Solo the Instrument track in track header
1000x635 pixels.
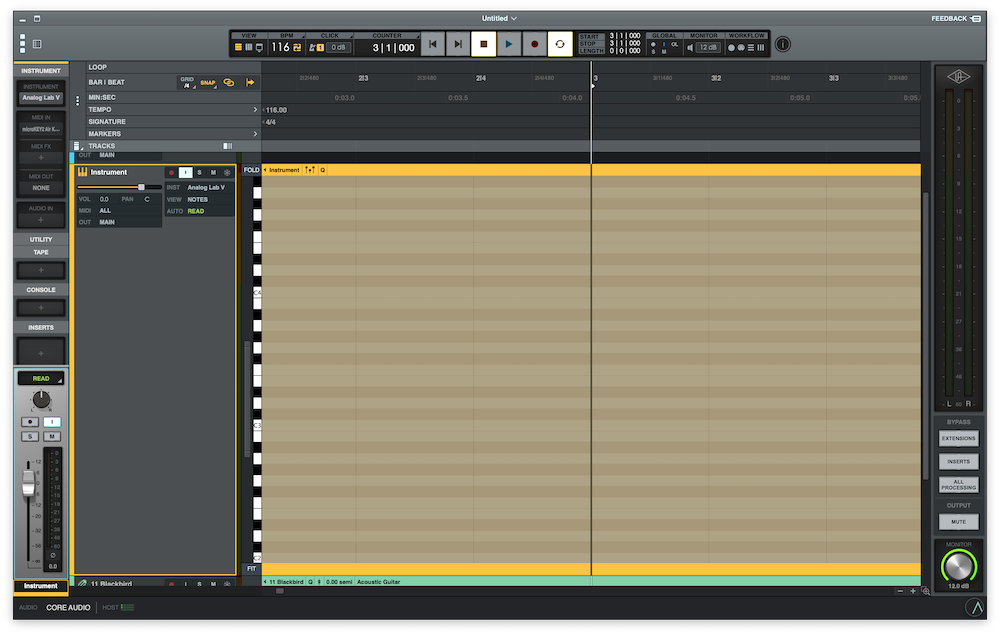pyautogui.click(x=199, y=172)
